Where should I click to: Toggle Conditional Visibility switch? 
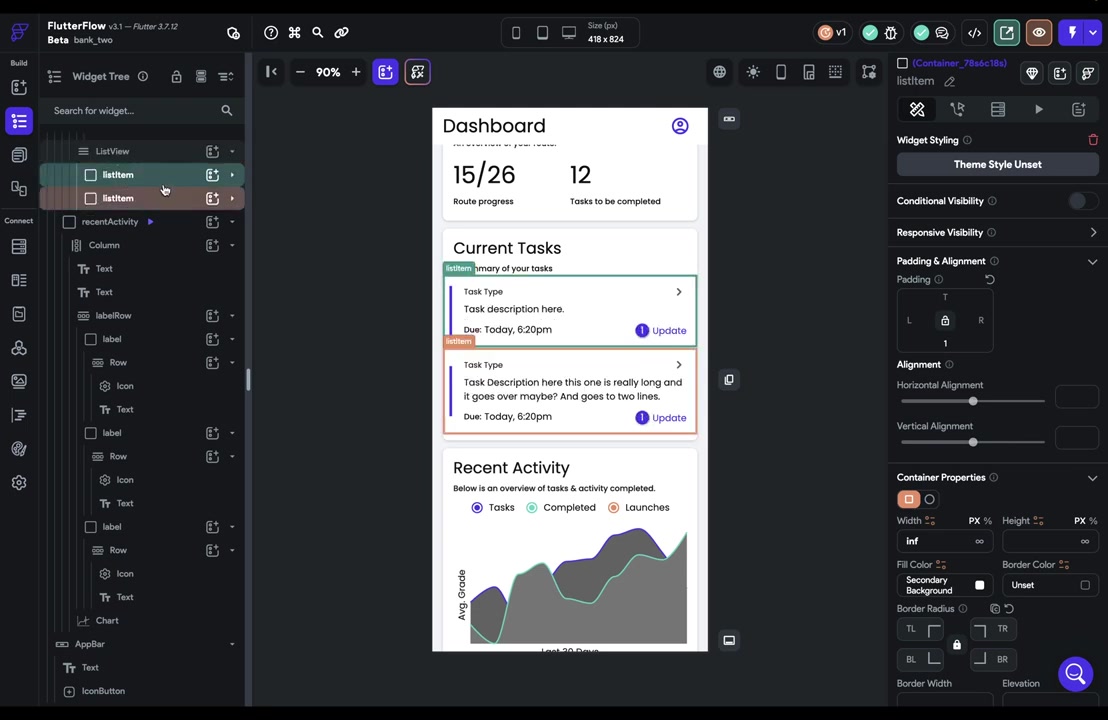(1081, 201)
